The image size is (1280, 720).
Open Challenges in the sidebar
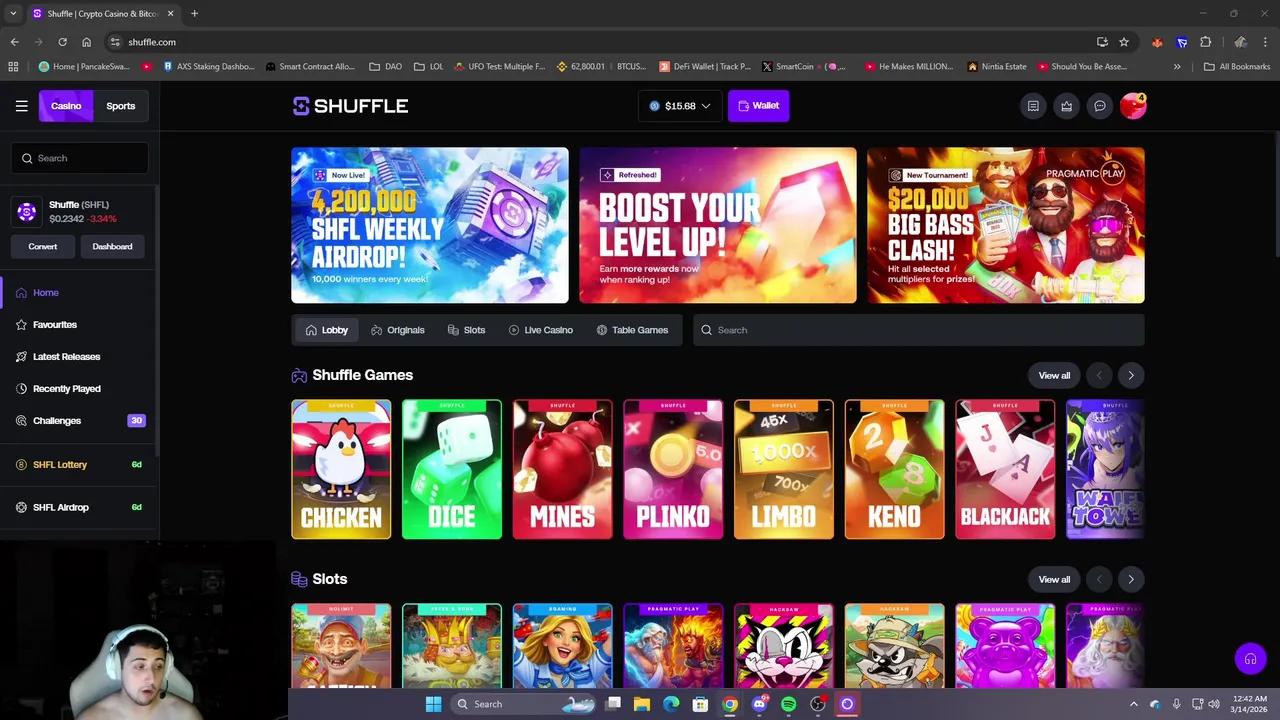pos(56,420)
